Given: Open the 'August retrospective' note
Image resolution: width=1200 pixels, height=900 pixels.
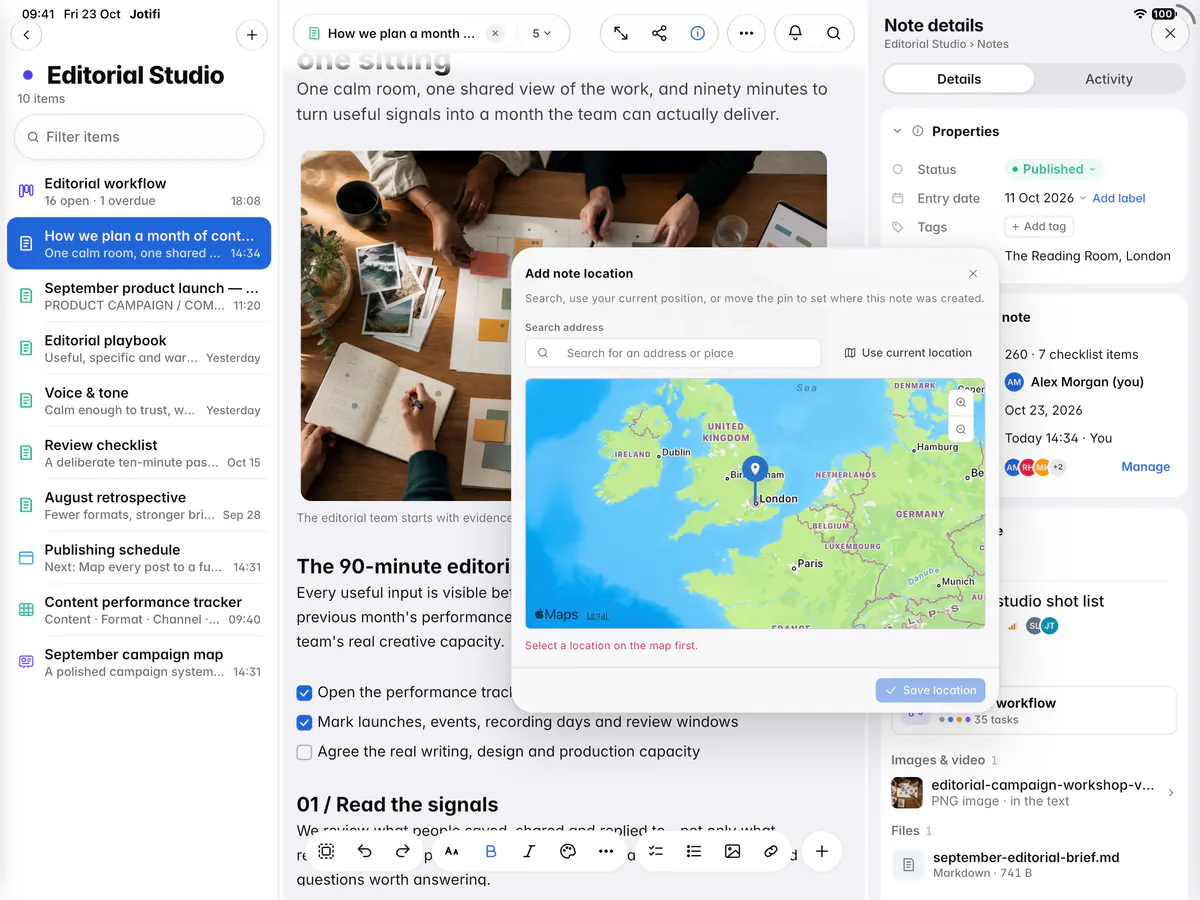Looking at the screenshot, I should [139, 505].
